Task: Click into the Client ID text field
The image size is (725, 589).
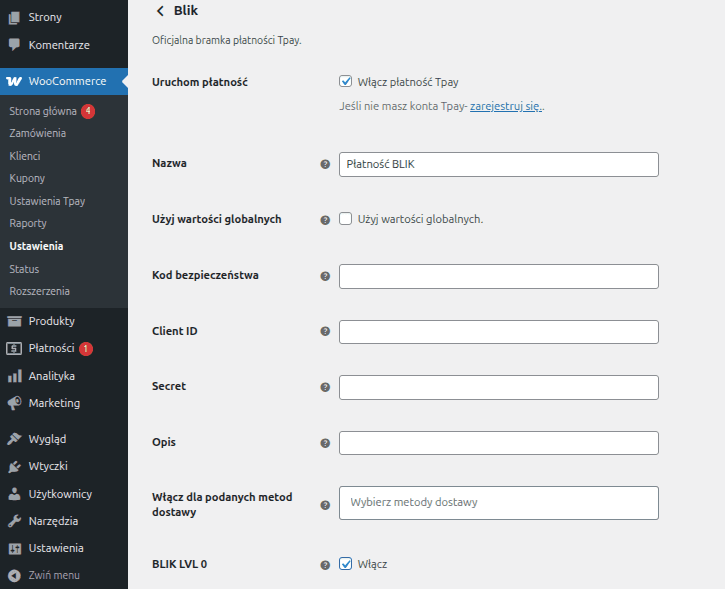Action: coord(498,332)
